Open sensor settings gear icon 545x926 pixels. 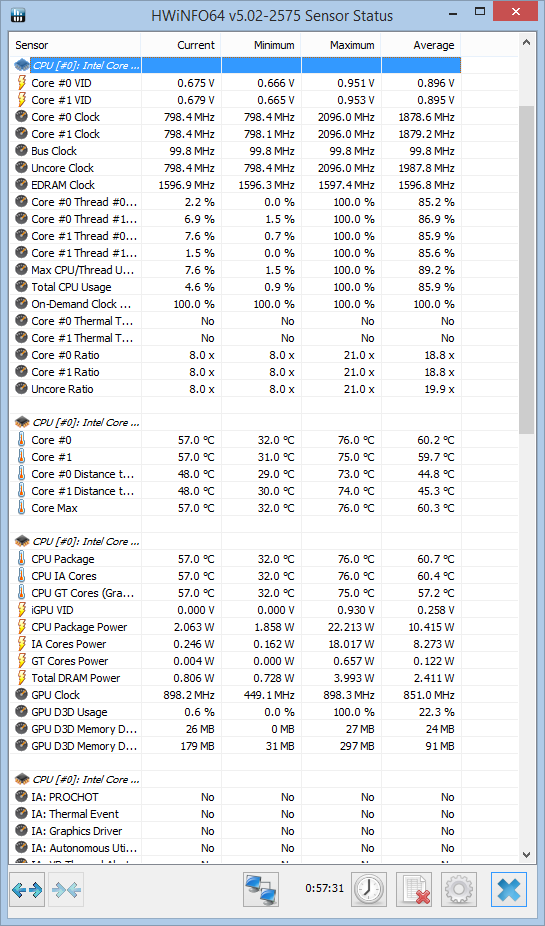click(459, 889)
